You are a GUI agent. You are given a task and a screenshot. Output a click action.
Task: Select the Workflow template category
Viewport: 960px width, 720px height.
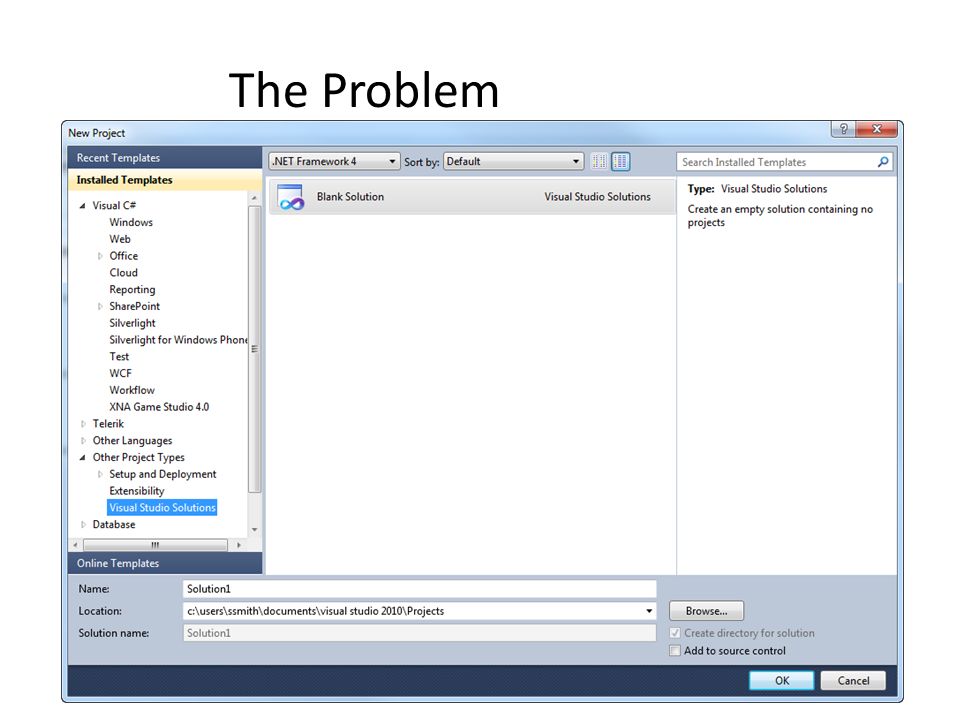(132, 391)
